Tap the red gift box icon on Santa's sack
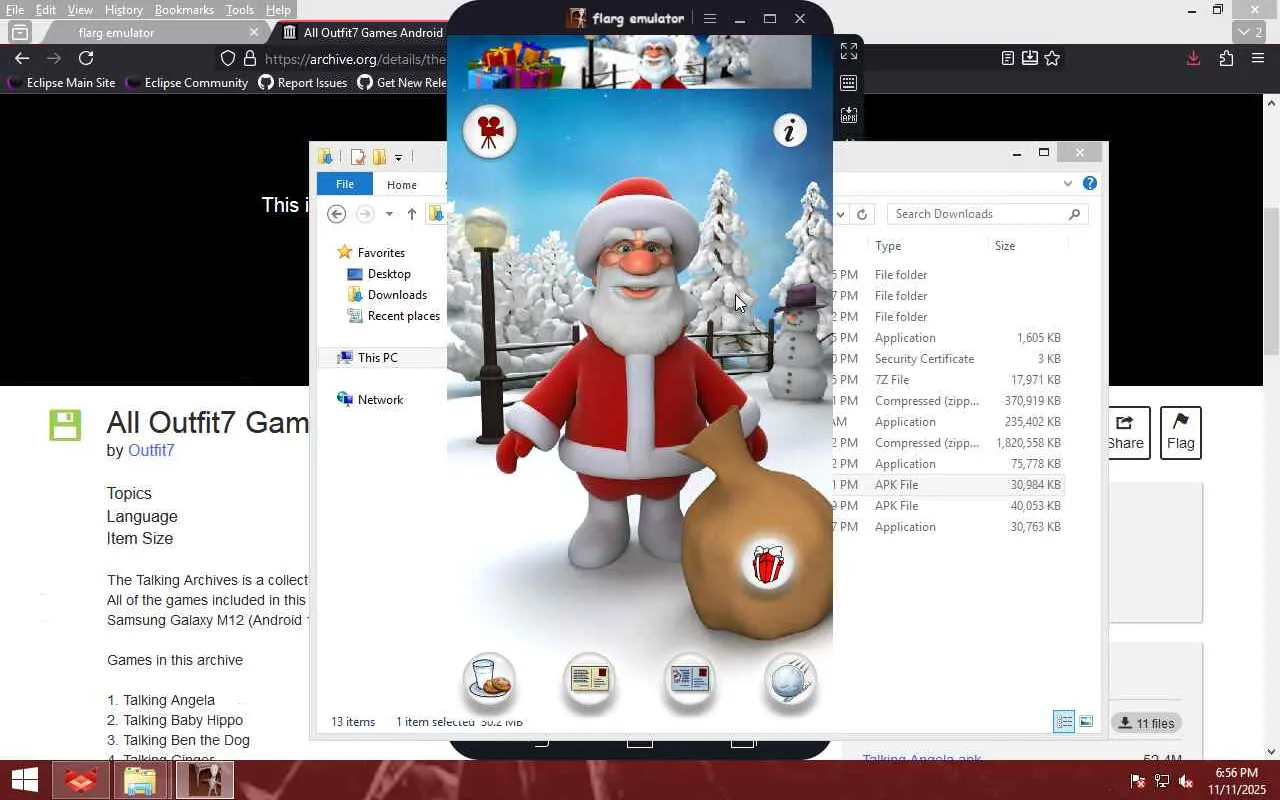Screen dimensions: 1280x800 (x=768, y=564)
